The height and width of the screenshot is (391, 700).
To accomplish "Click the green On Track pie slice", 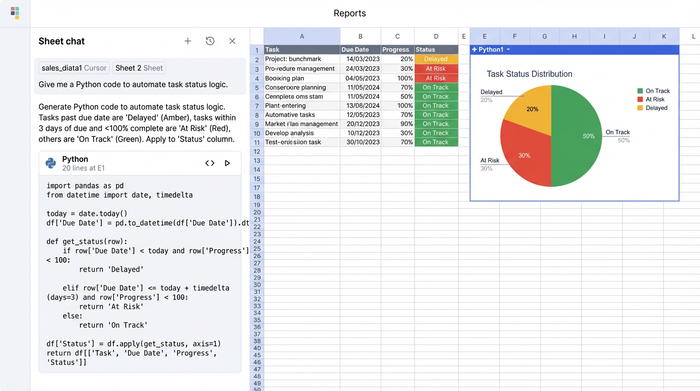I will [x=576, y=136].
